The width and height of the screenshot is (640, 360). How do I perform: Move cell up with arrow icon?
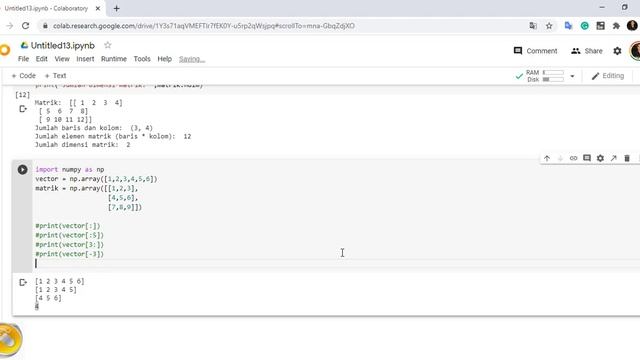547,158
